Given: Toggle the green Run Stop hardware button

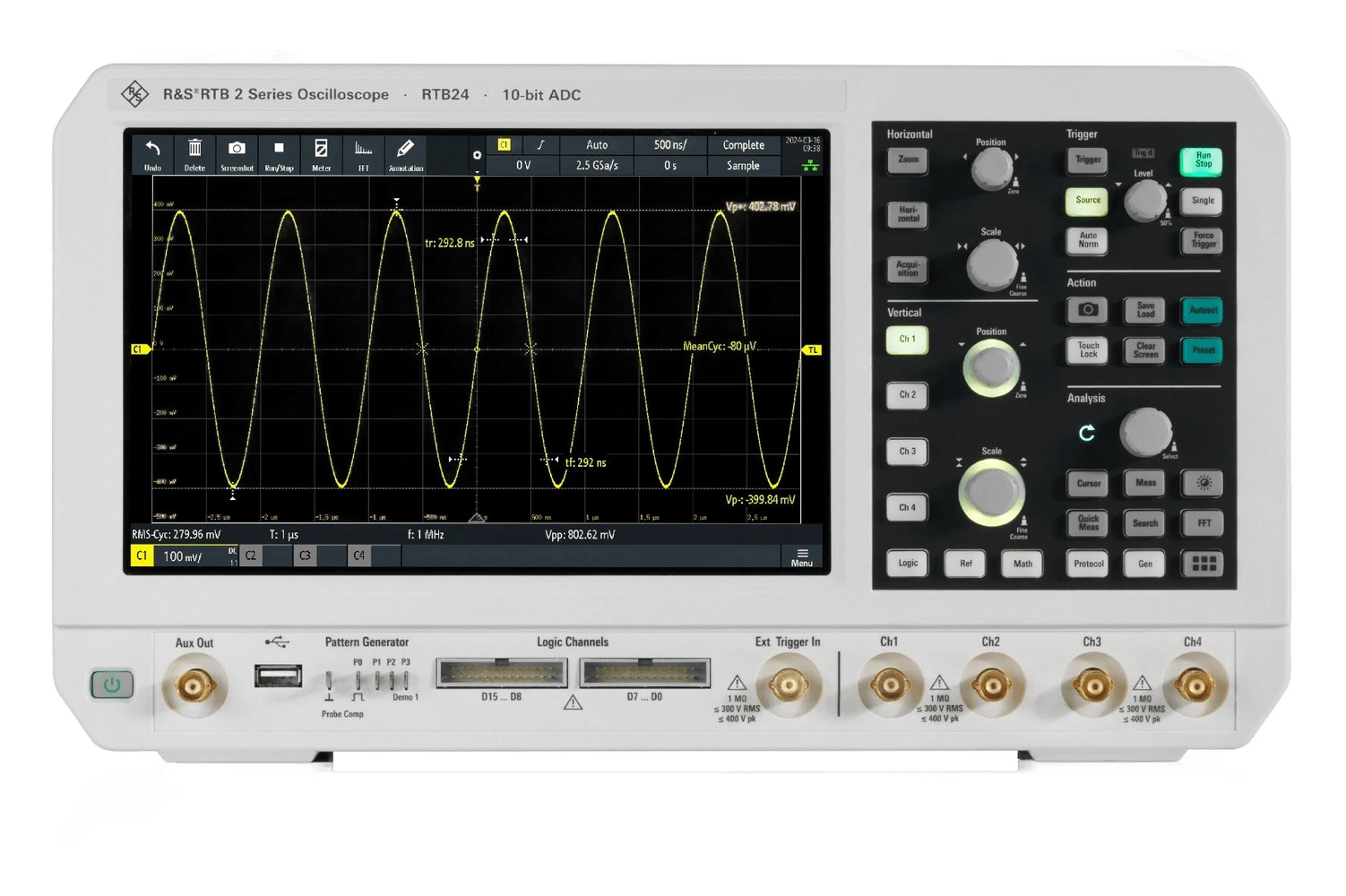Looking at the screenshot, I should click(x=1202, y=160).
